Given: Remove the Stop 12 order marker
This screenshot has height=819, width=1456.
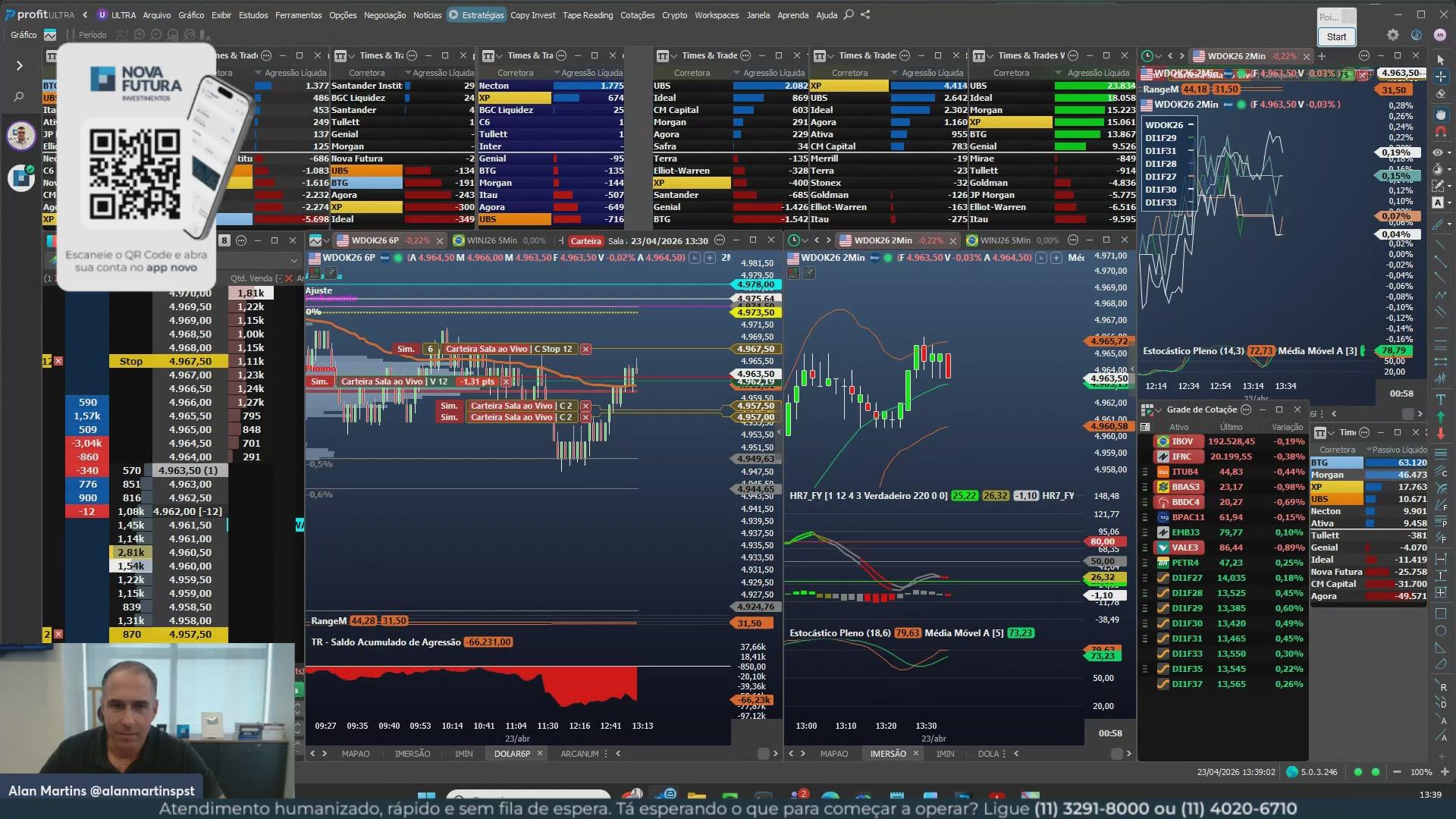Looking at the screenshot, I should click(x=585, y=350).
